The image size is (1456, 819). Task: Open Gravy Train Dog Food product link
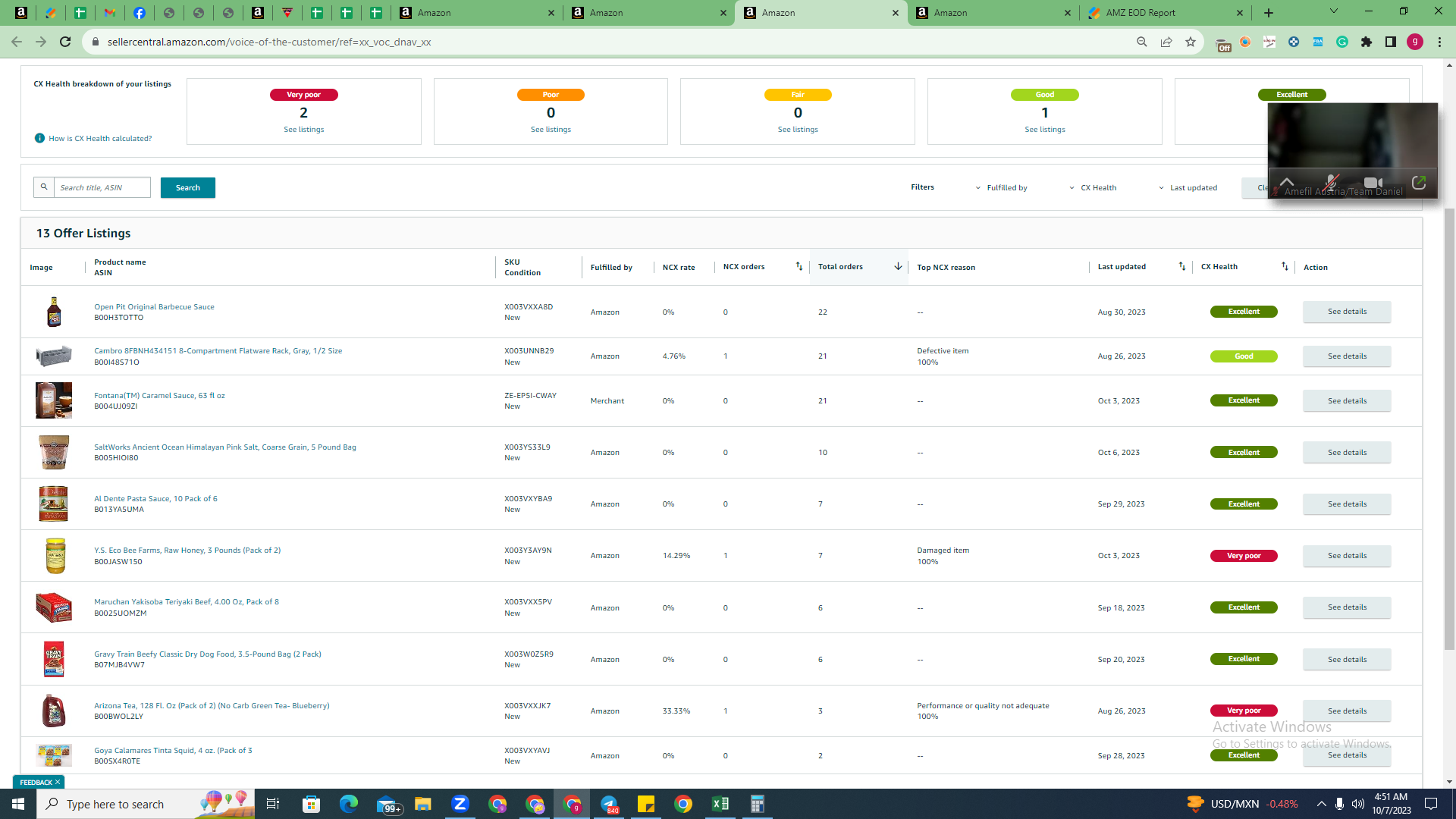pyautogui.click(x=208, y=654)
